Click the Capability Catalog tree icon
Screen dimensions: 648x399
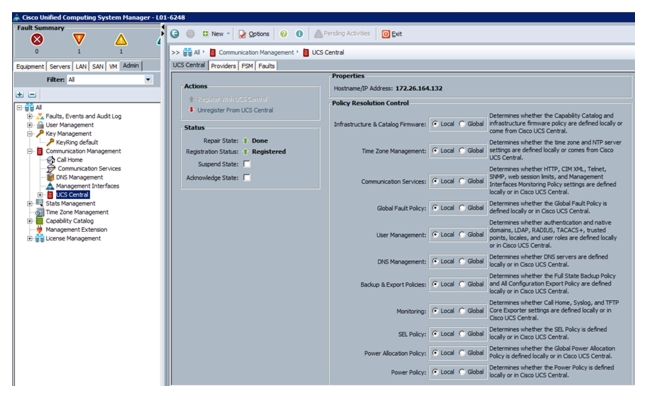click(x=40, y=221)
